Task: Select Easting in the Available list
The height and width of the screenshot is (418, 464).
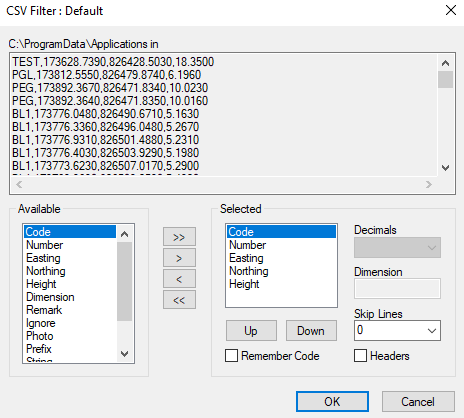Action: pos(70,258)
